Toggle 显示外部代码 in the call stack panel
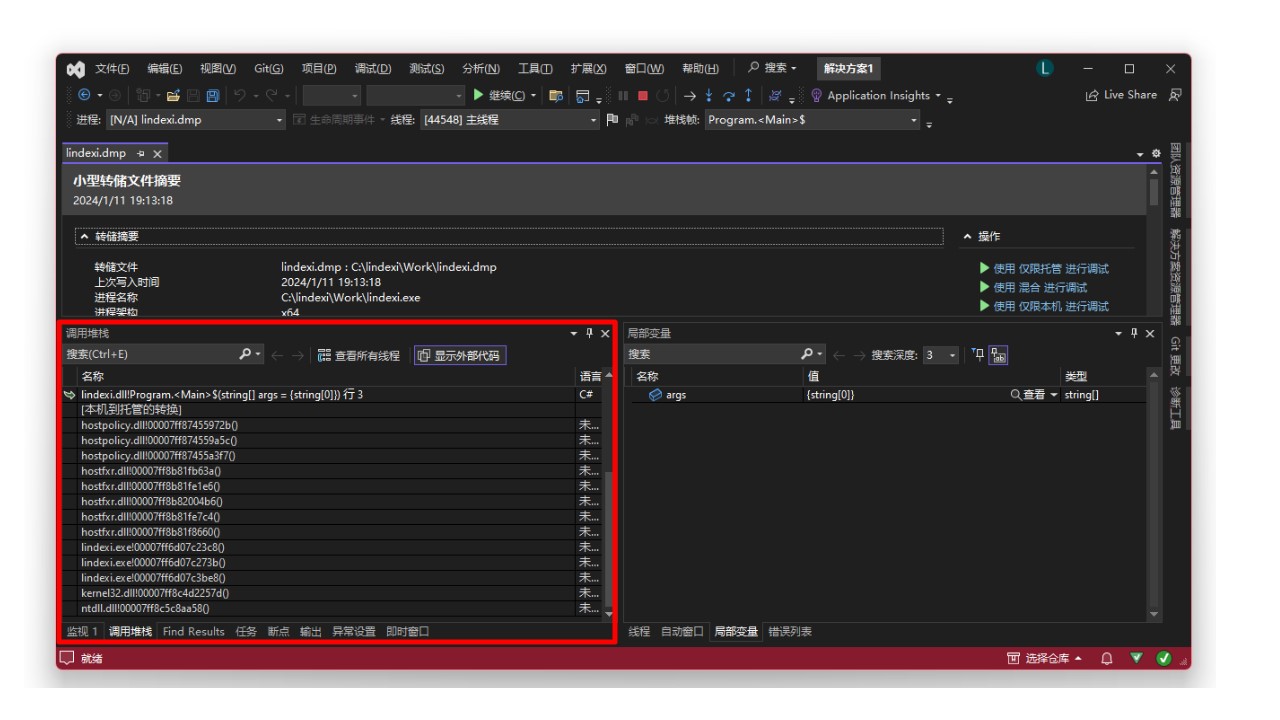 (459, 355)
